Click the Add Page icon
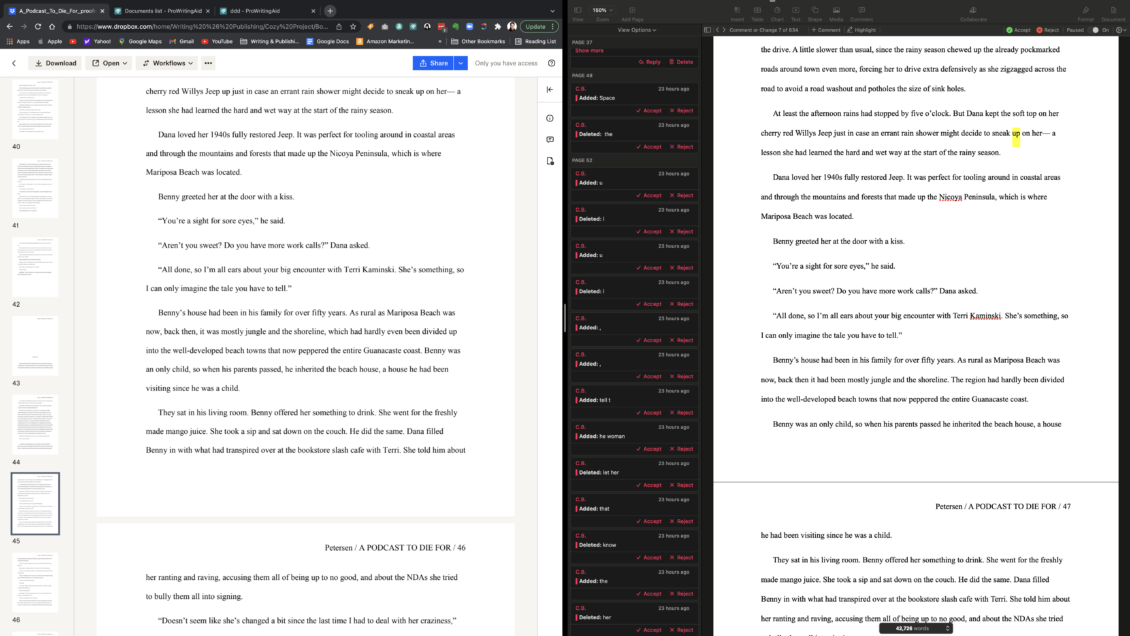The width and height of the screenshot is (1130, 636). [x=632, y=10]
